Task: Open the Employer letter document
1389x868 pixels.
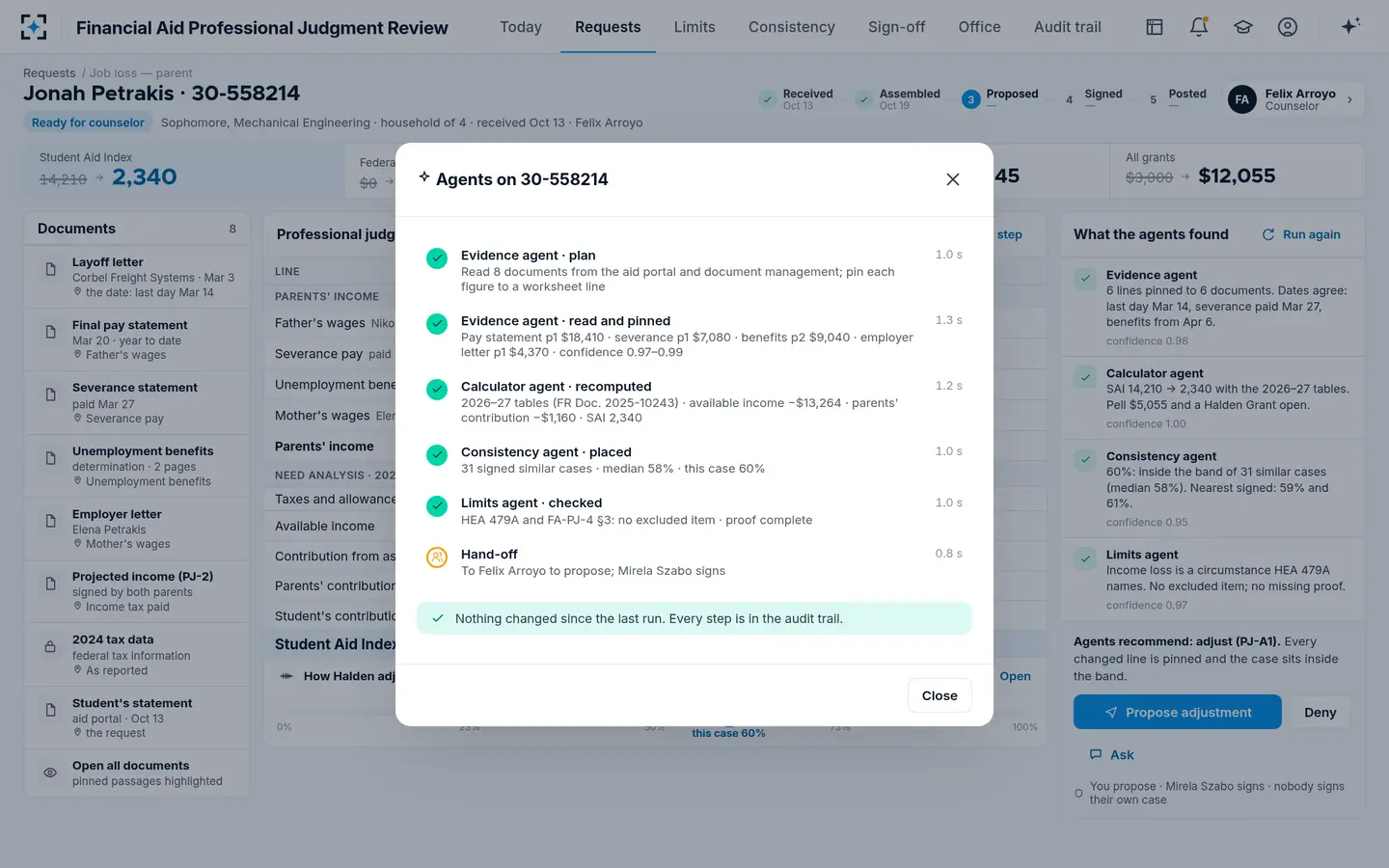Action: (136, 529)
